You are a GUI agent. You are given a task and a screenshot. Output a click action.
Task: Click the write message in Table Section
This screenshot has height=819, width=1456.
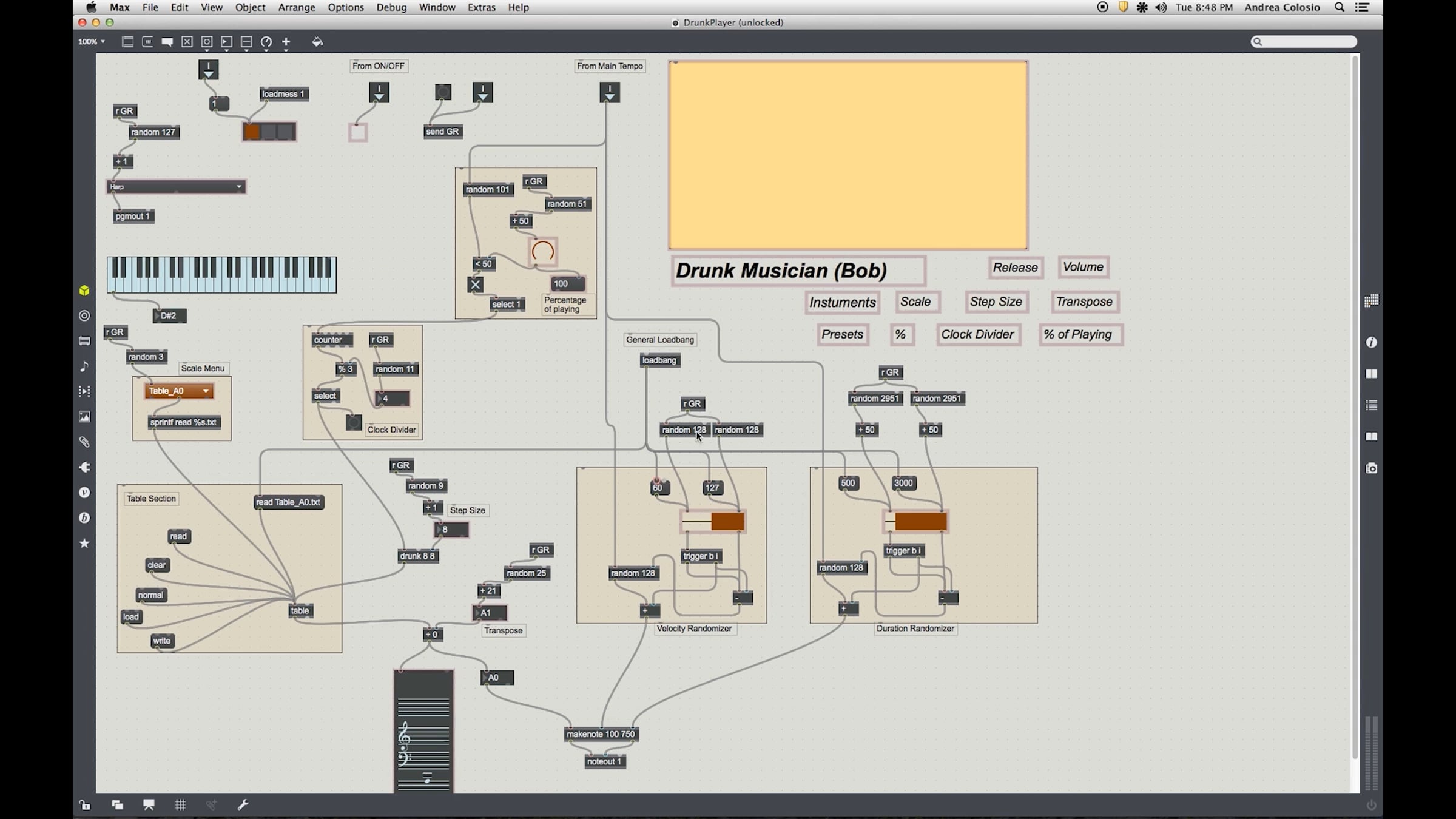coord(162,641)
